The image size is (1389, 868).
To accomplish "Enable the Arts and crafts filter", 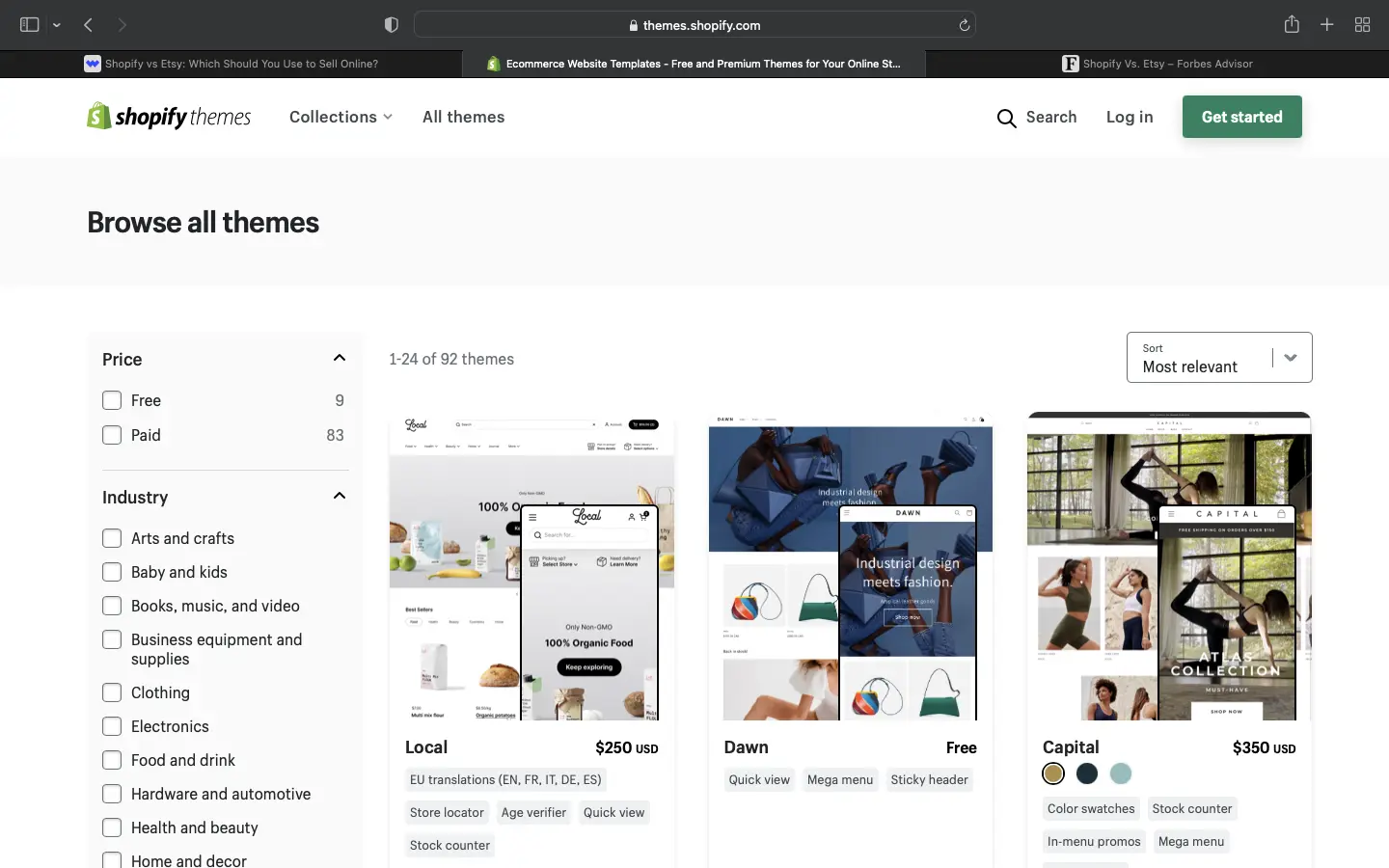I will 112,538.
